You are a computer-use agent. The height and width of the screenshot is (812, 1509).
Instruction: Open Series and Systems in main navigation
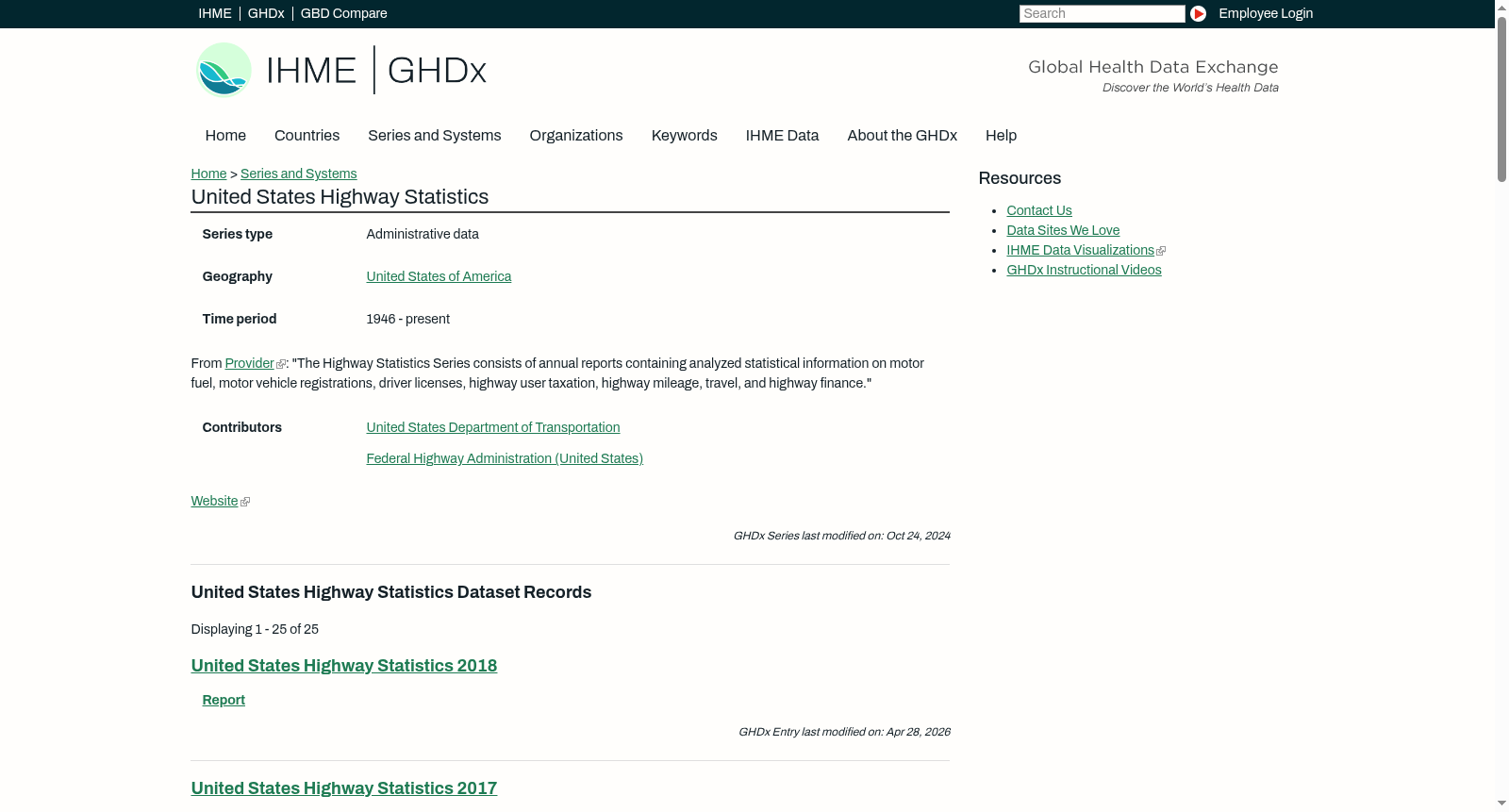pyautogui.click(x=434, y=136)
